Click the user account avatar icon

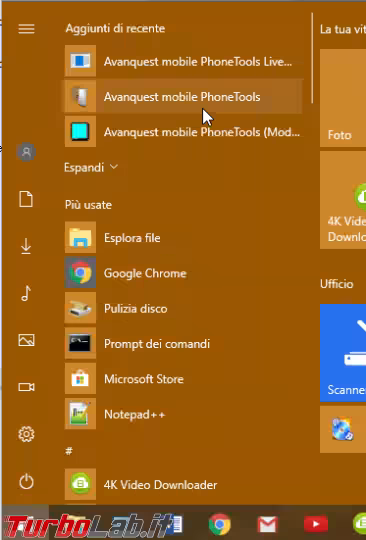(x=26, y=152)
